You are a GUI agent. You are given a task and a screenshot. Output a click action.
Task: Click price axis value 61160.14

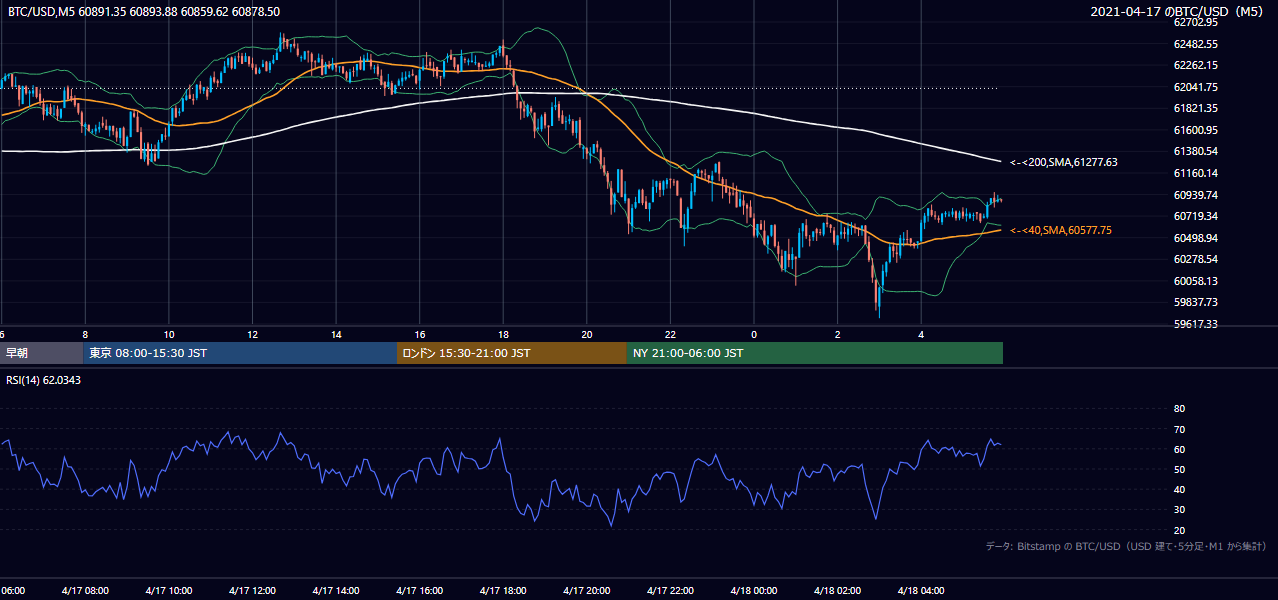(x=1195, y=173)
